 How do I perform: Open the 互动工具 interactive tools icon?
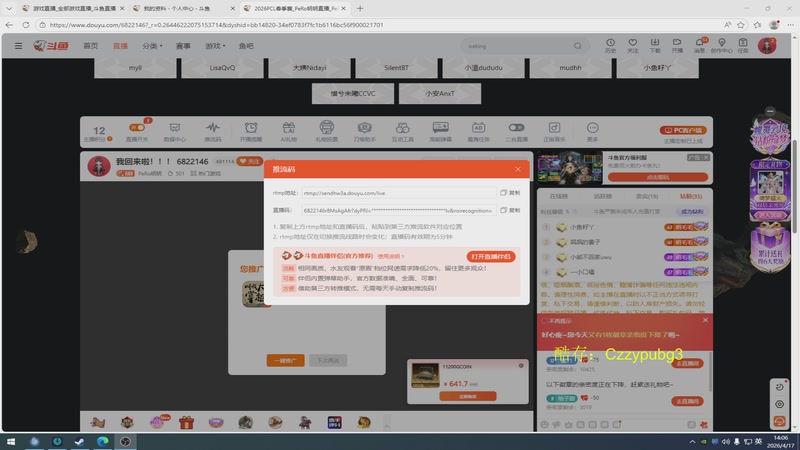click(403, 132)
